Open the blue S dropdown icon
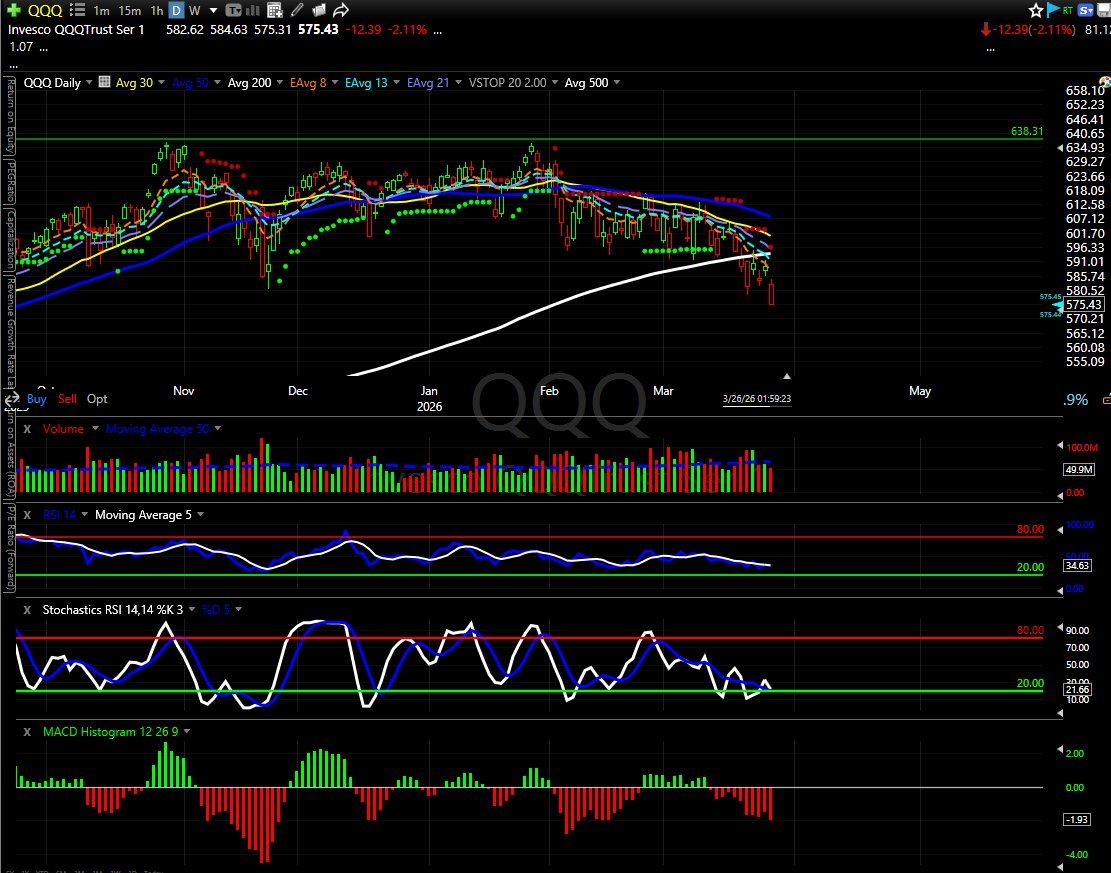 1085,10
